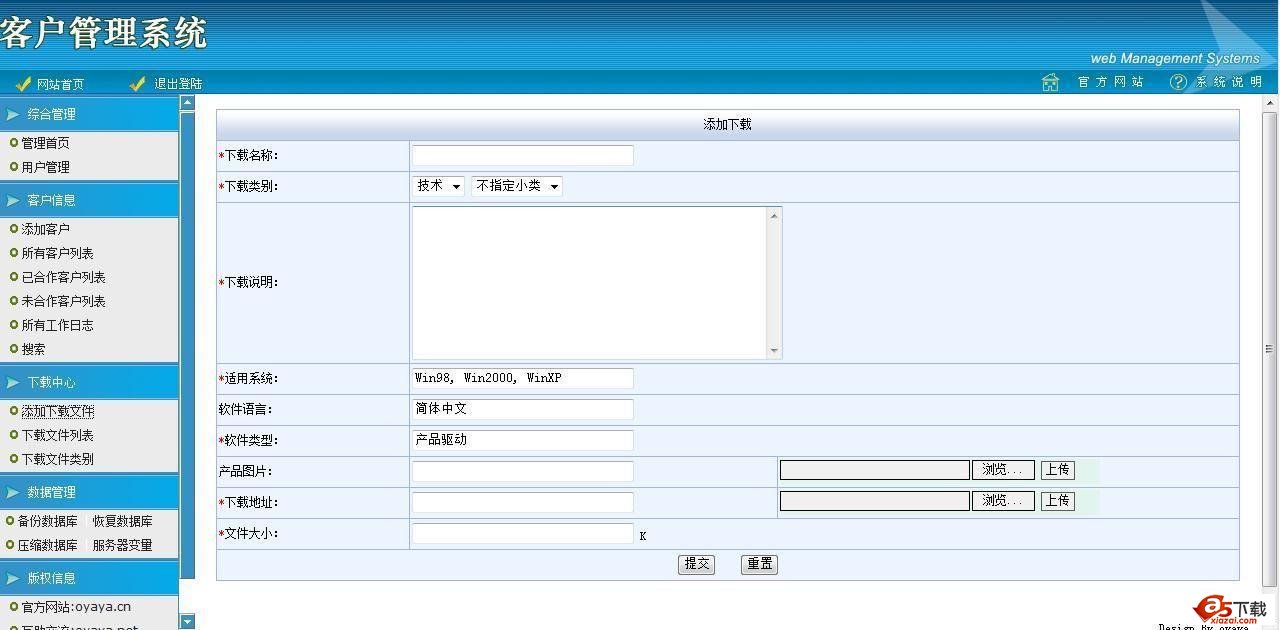Click the 下载说明 textarea scroll-up arrow

pos(774,215)
